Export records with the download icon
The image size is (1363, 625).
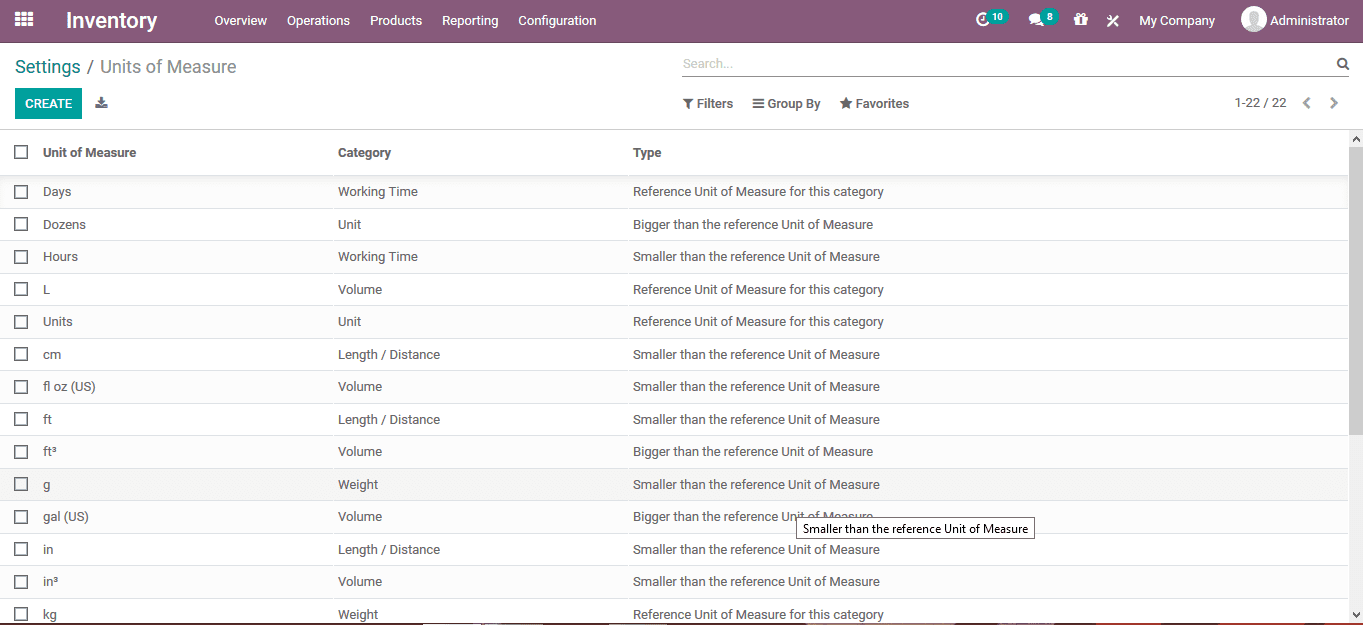tap(101, 103)
